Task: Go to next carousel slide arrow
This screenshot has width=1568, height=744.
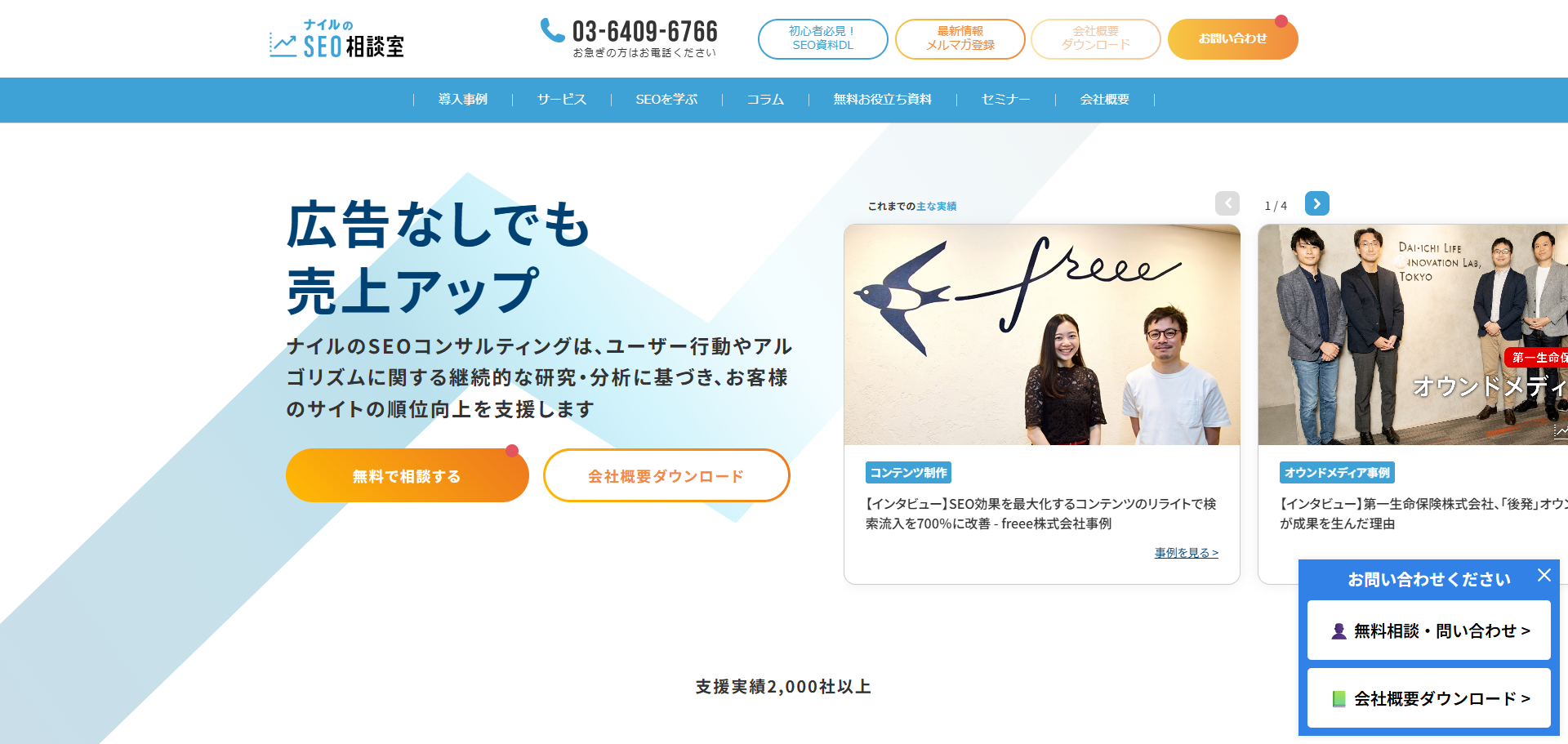Action: (1316, 203)
